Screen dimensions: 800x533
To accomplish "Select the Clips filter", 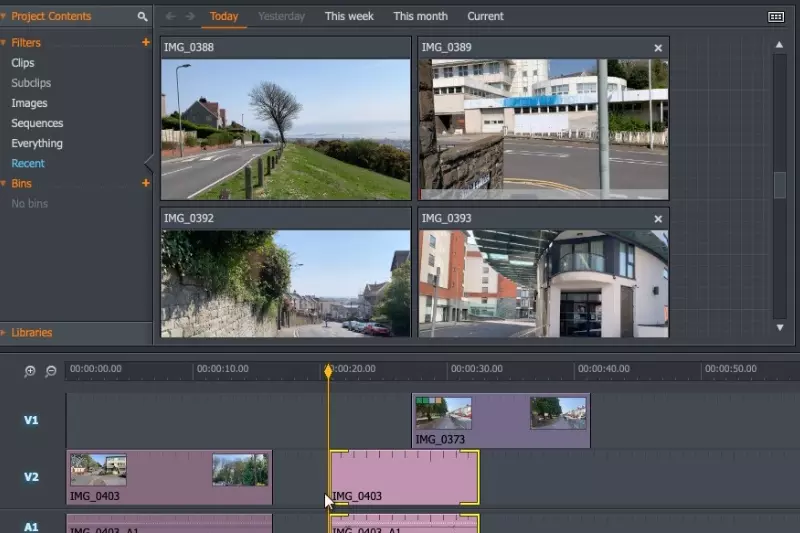I will [23, 63].
